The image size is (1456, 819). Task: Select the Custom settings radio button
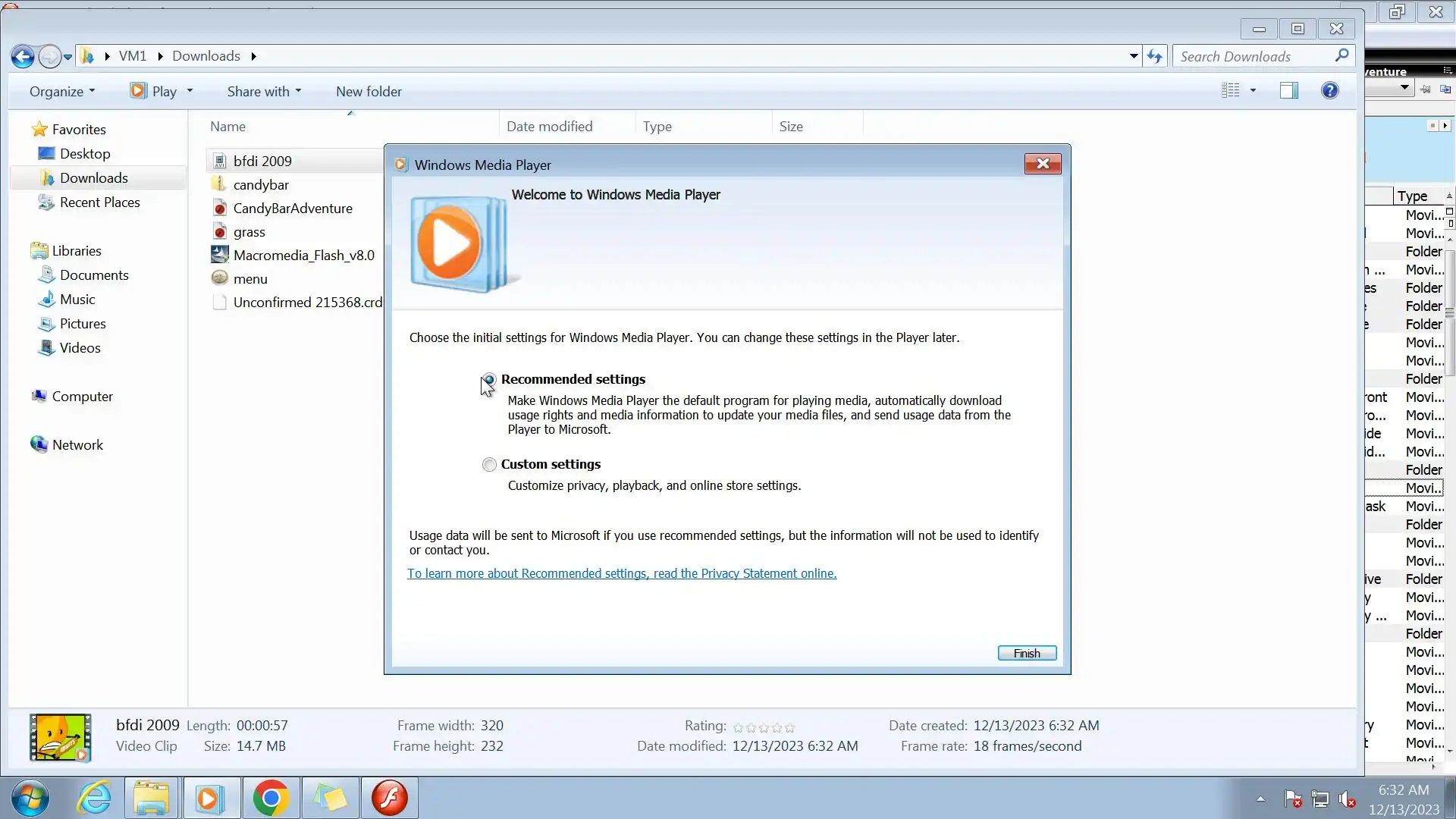pyautogui.click(x=489, y=464)
